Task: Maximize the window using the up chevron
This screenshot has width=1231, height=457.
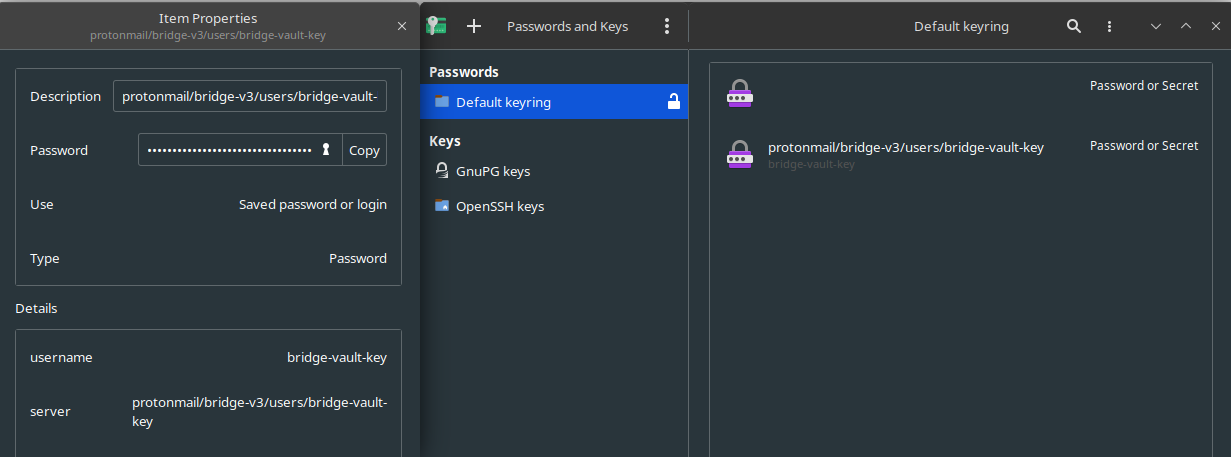Action: (x=1186, y=26)
